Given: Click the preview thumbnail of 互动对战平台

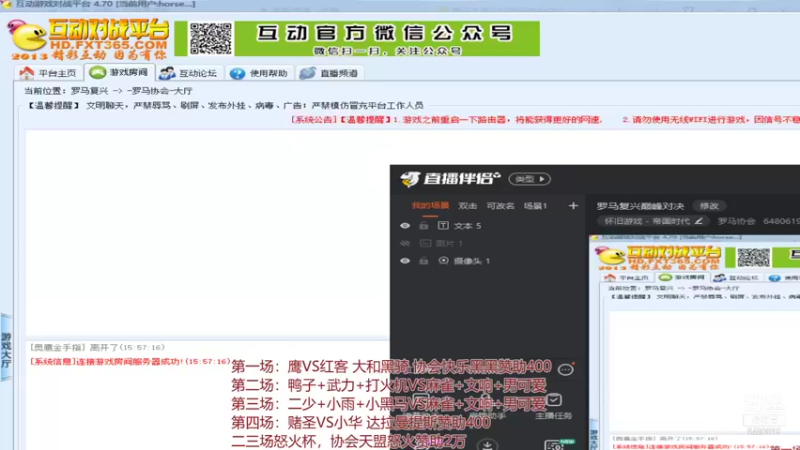Looking at the screenshot, I should 695,342.
